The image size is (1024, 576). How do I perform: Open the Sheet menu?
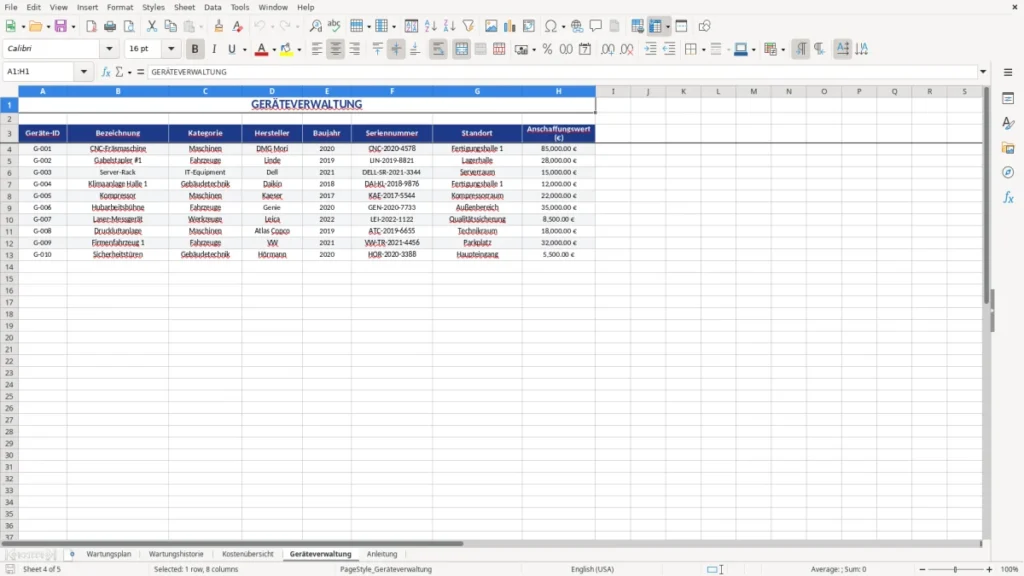[184, 7]
